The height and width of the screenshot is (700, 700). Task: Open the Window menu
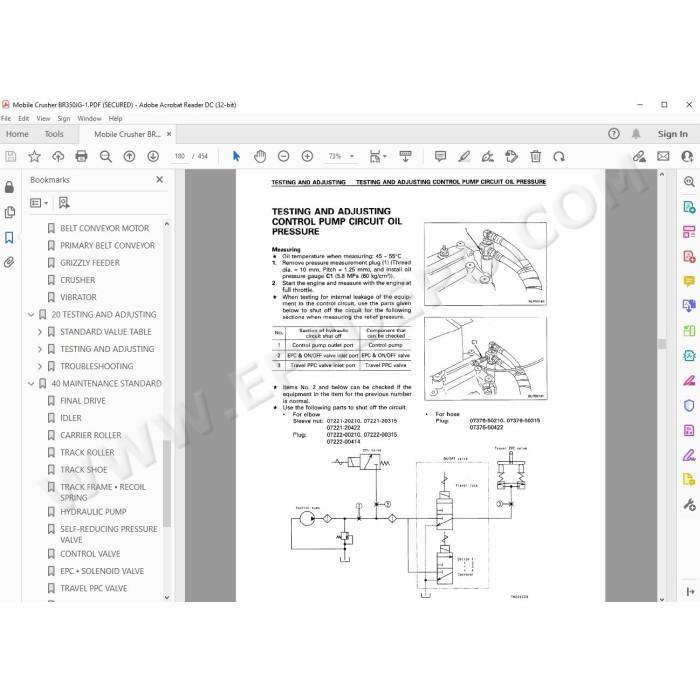89,119
